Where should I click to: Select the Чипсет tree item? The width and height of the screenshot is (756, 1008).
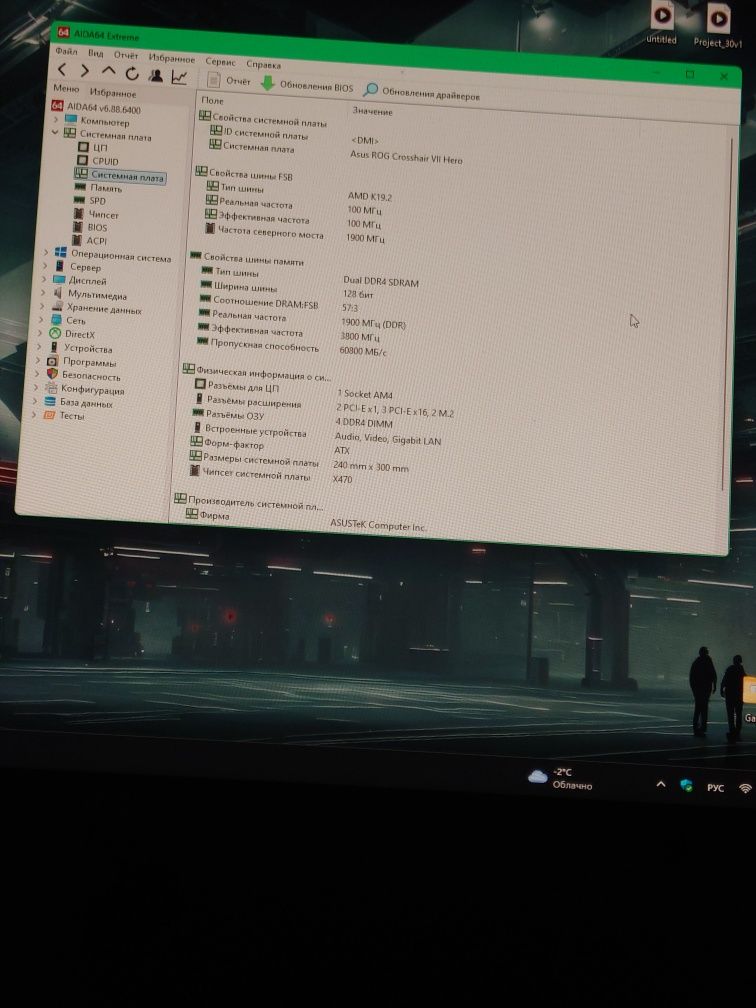(96, 214)
